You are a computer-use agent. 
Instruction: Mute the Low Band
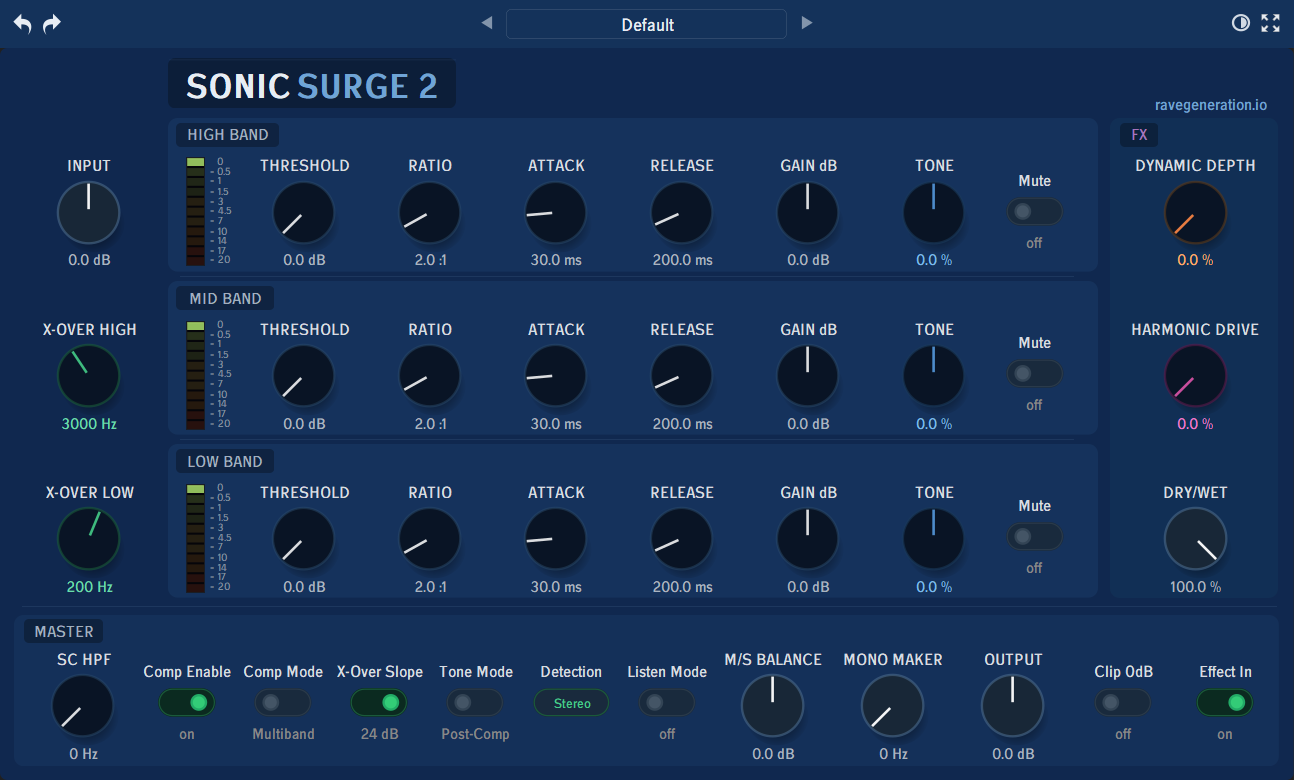[1034, 536]
